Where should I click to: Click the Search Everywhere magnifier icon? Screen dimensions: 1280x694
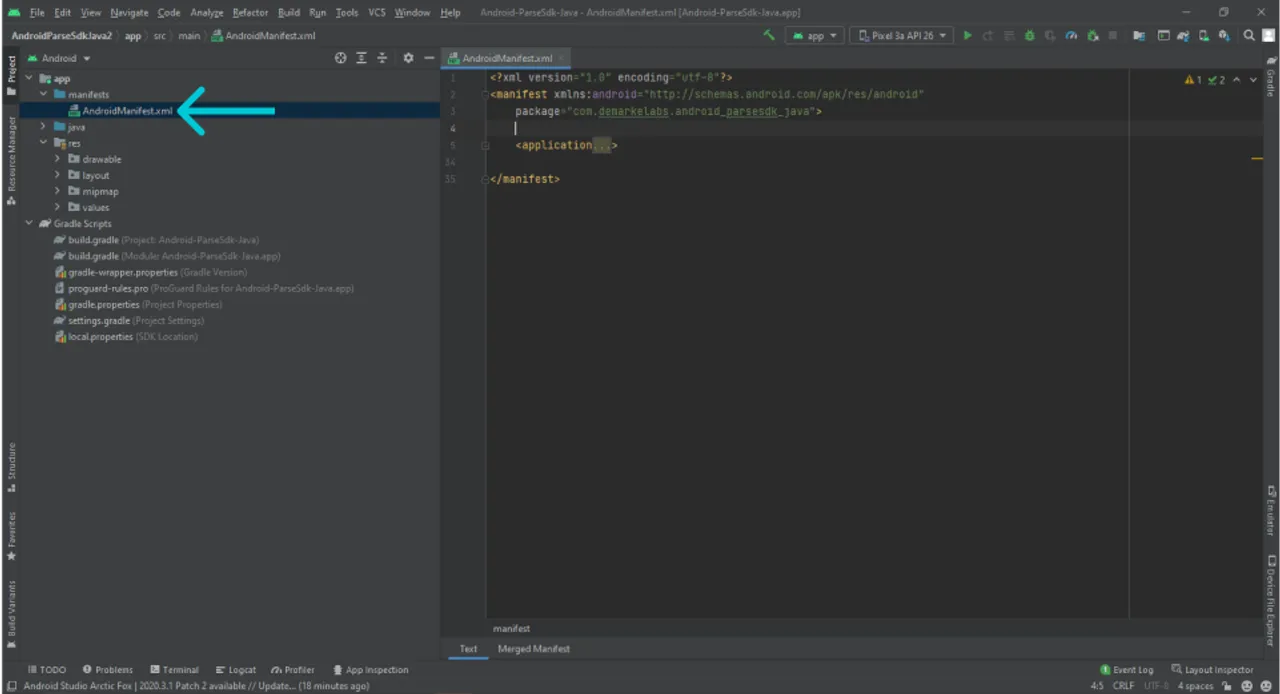click(x=1249, y=35)
